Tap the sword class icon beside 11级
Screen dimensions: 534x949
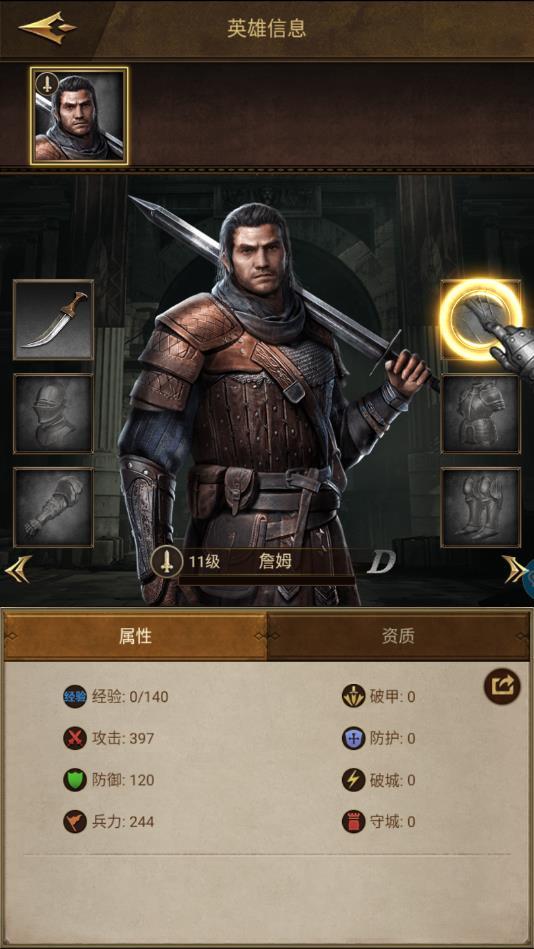(x=166, y=562)
